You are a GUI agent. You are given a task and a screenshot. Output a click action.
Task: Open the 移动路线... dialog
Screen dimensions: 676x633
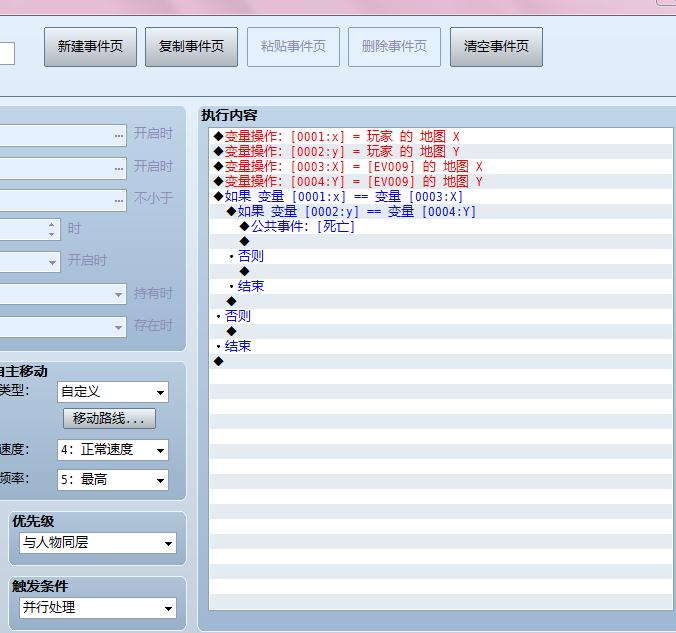click(110, 418)
